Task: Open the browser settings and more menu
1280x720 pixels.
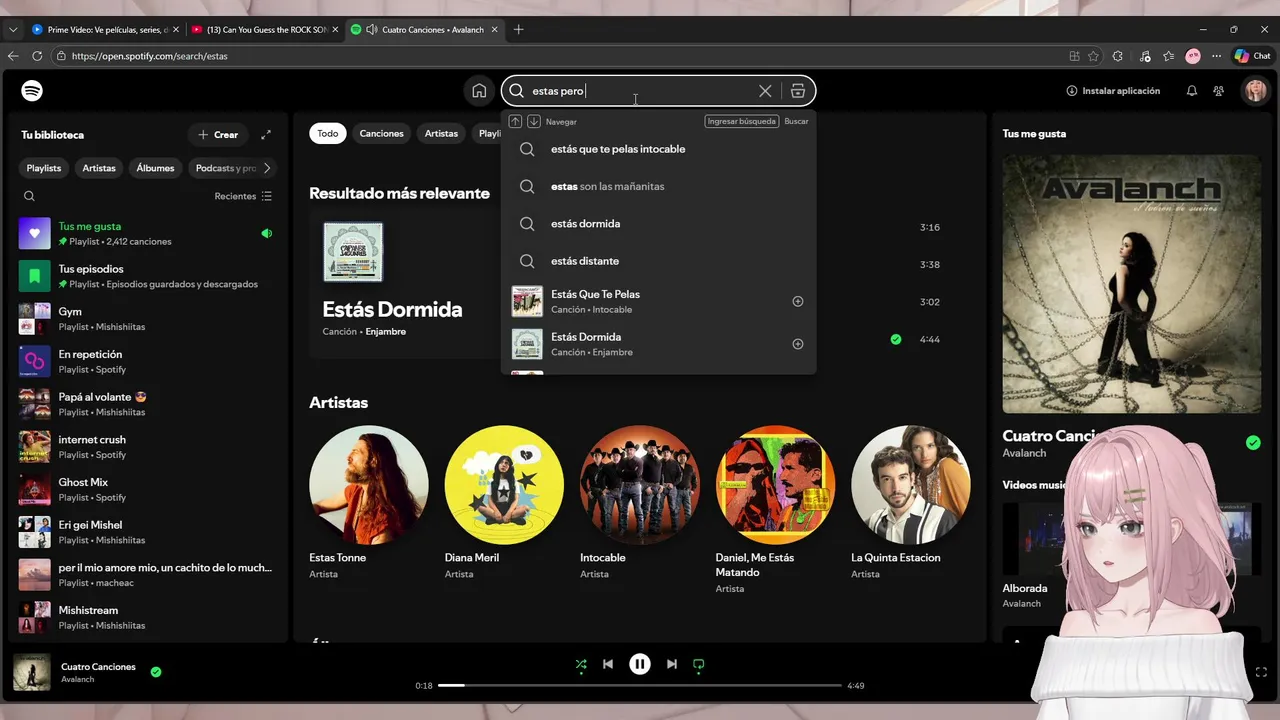Action: [x=1218, y=56]
